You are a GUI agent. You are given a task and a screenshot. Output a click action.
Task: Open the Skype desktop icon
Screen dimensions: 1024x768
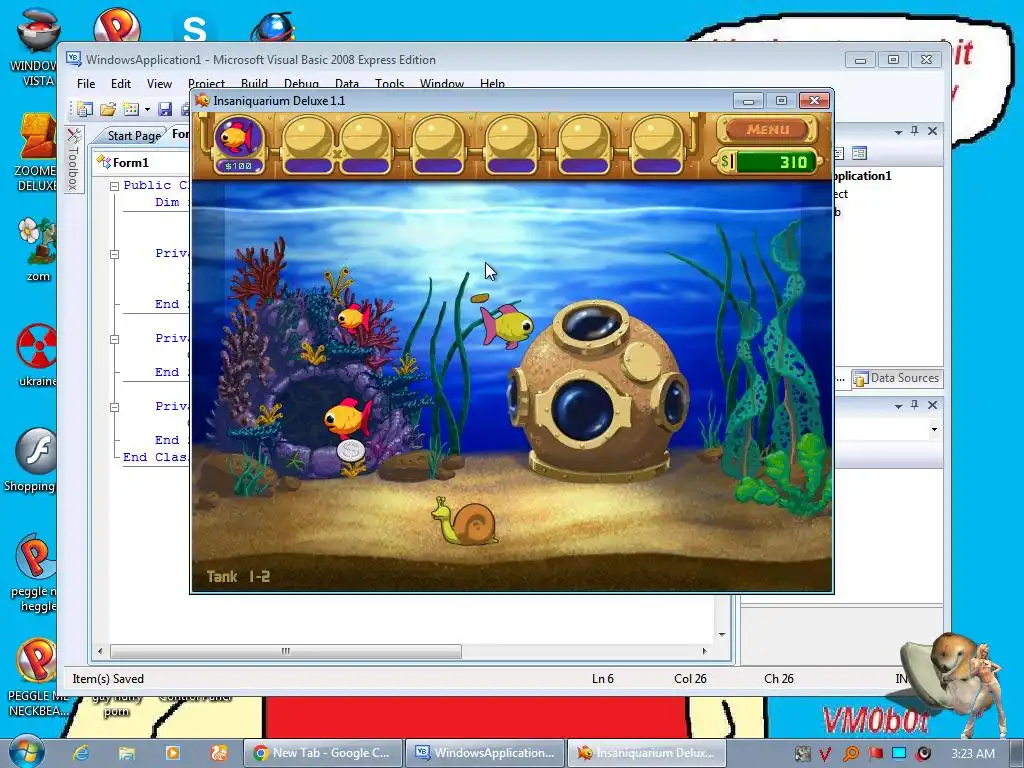pyautogui.click(x=195, y=27)
